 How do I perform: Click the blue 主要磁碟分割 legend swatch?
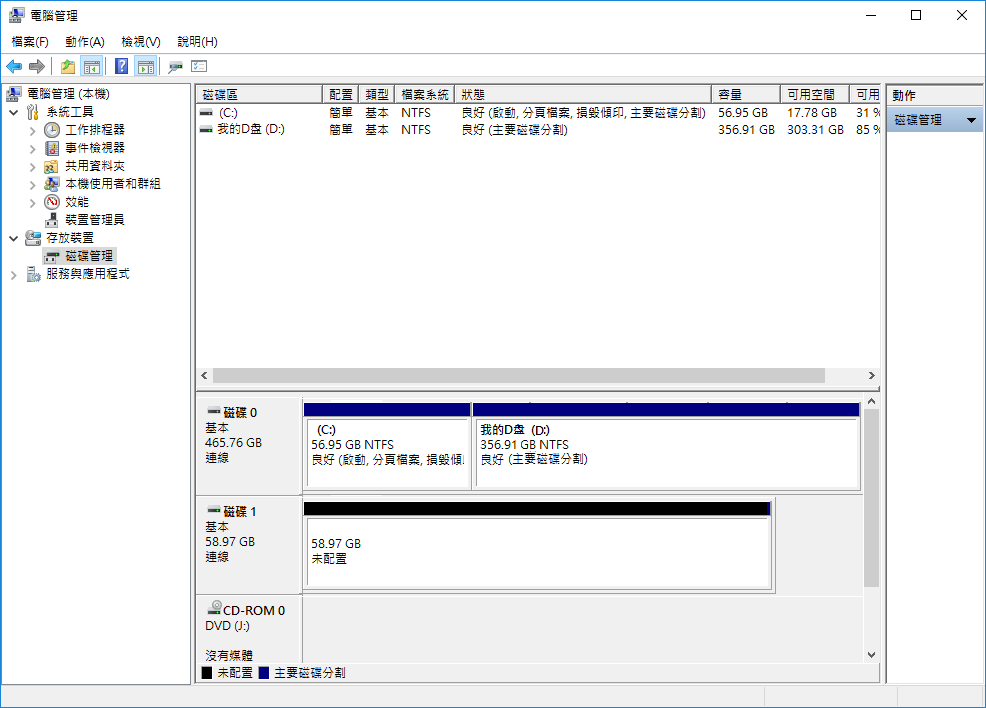pyautogui.click(x=263, y=673)
